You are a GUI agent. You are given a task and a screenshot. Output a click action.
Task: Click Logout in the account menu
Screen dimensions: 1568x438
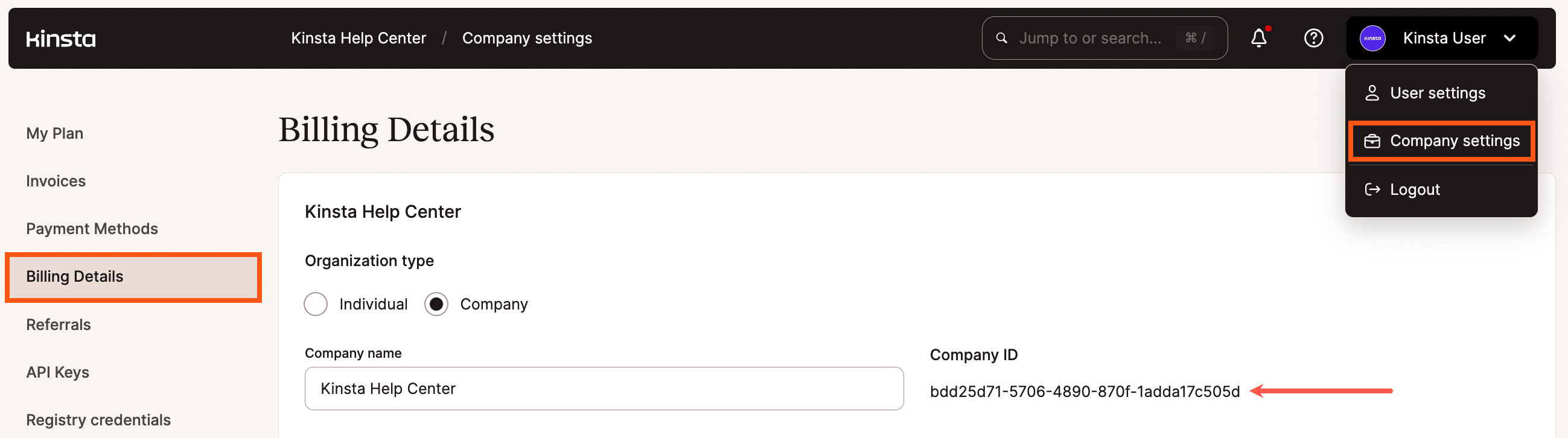[x=1415, y=189]
